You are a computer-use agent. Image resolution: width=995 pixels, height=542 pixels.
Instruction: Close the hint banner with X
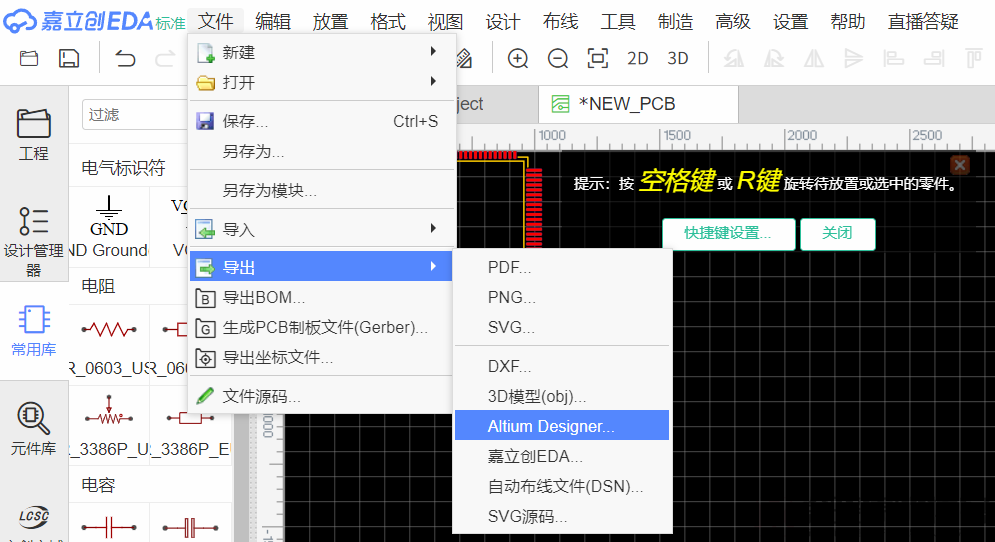coord(960,165)
